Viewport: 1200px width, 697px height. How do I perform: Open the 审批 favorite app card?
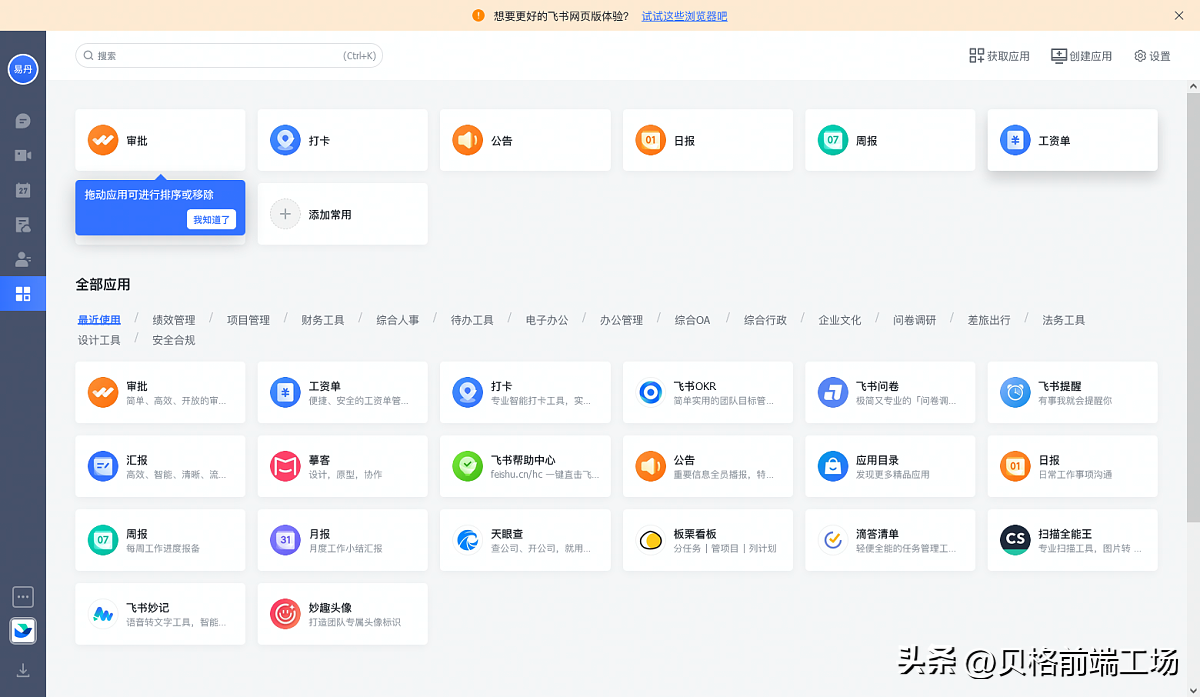click(160, 140)
